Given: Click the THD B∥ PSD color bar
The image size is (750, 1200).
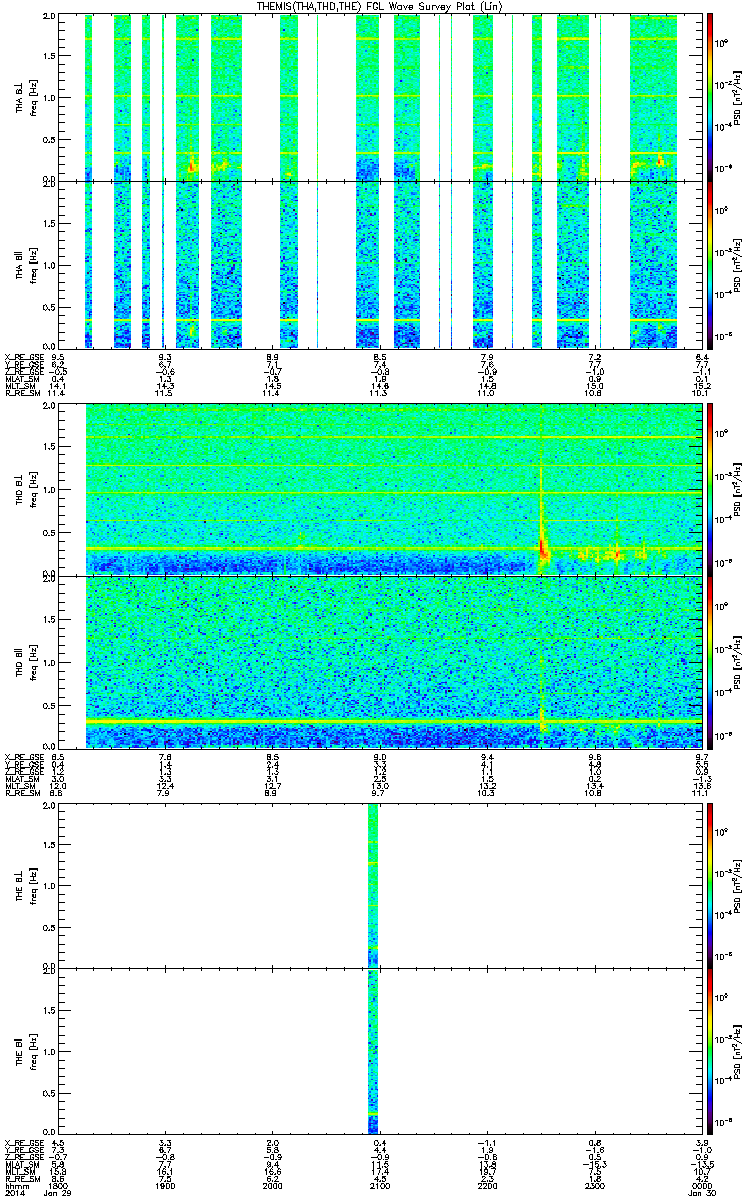Looking at the screenshot, I should (710, 661).
